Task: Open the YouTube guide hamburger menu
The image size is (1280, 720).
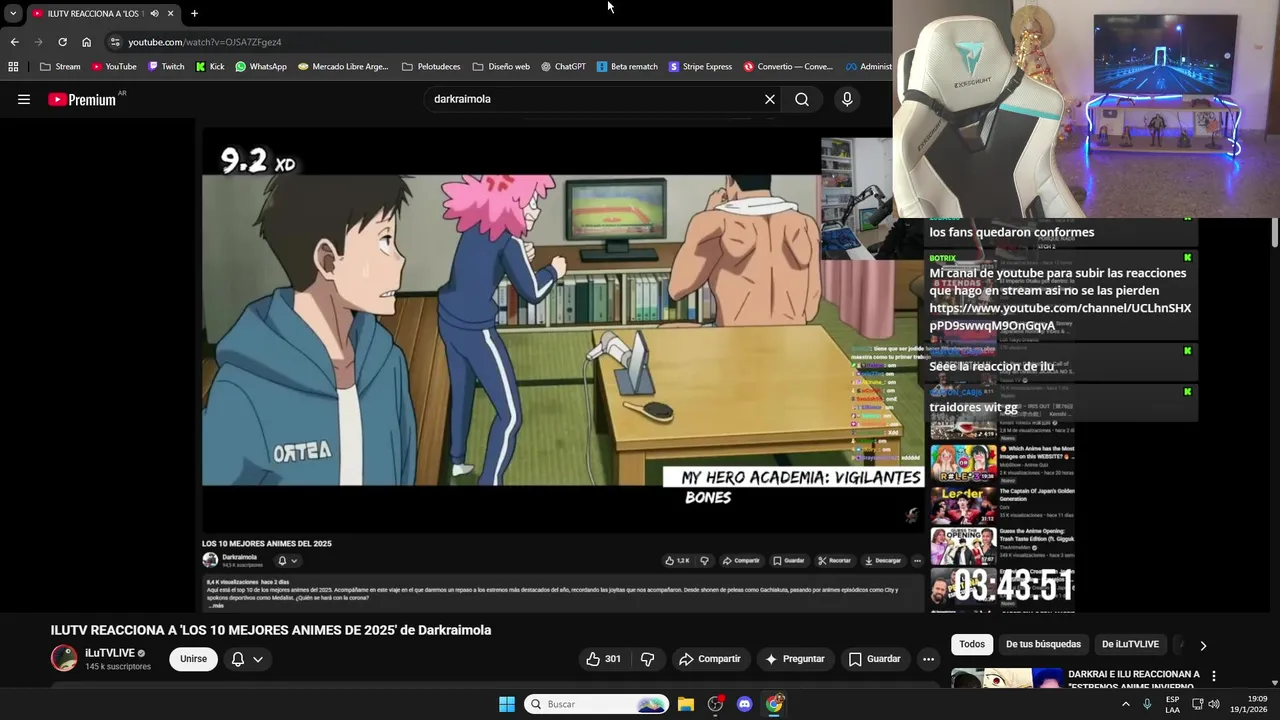Action: 24,99
